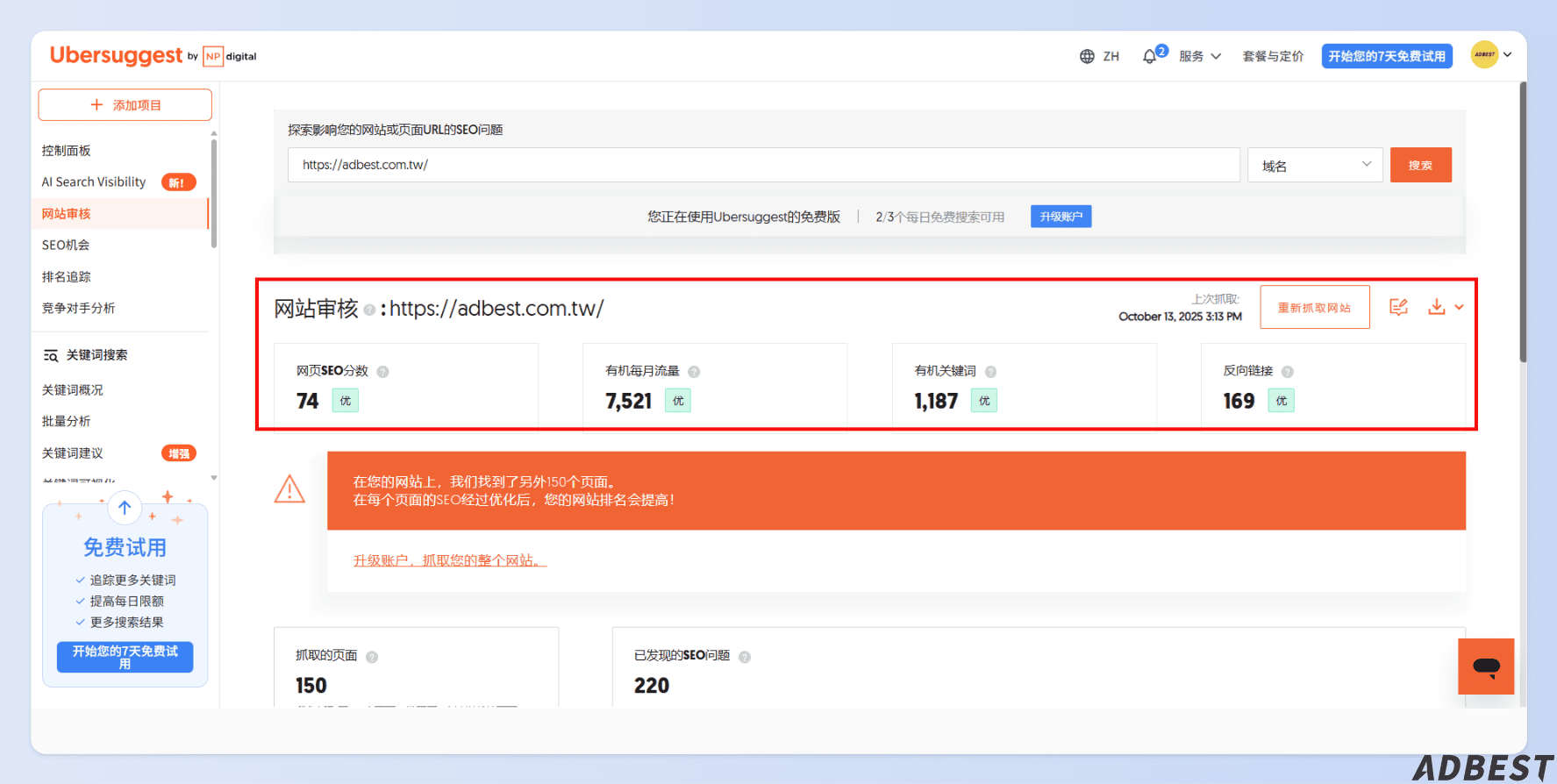1557x784 pixels.
Task: Click the ADBEST account avatar
Action: click(x=1484, y=54)
